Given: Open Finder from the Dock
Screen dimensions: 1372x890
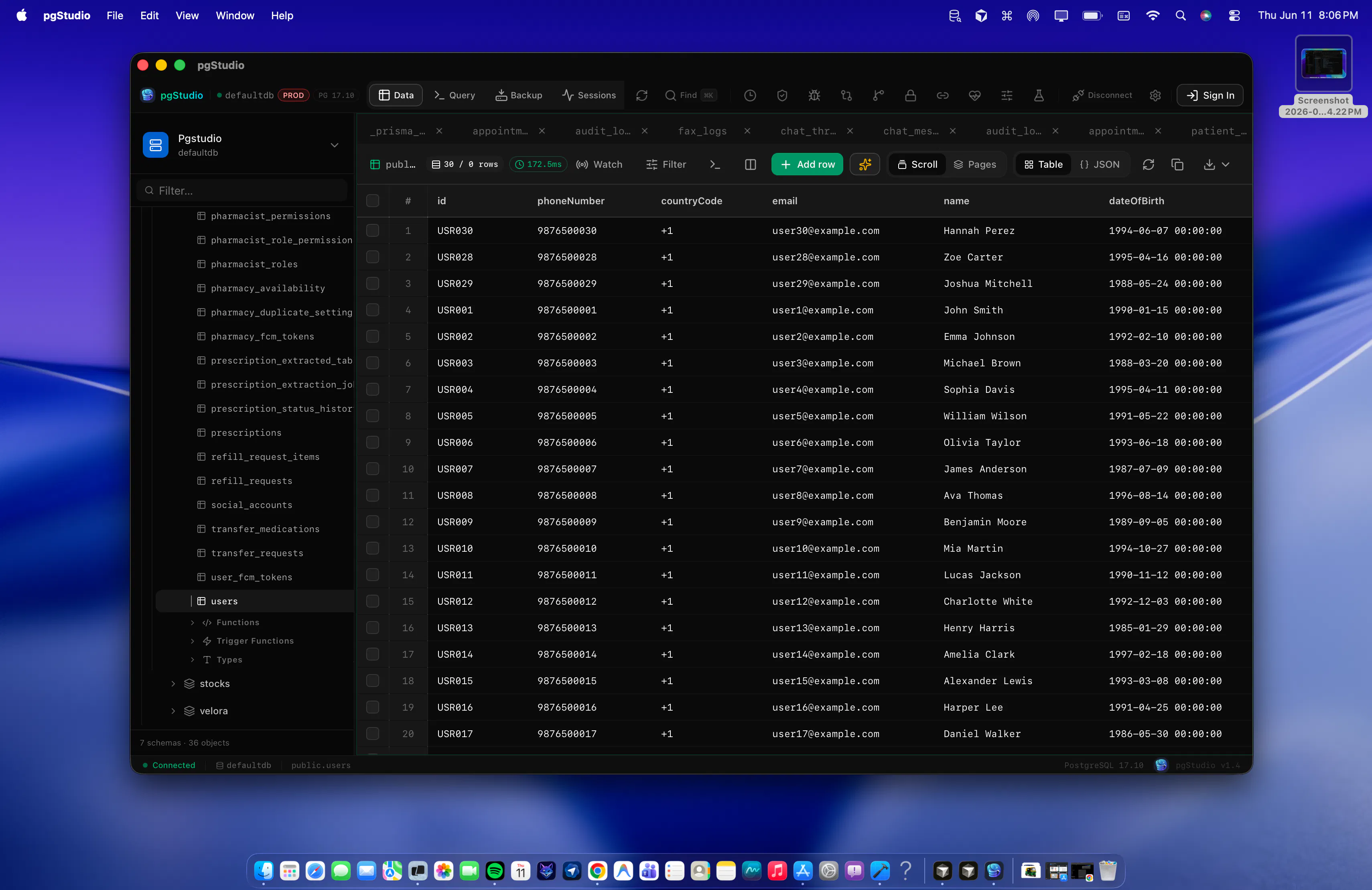Looking at the screenshot, I should coord(264,870).
